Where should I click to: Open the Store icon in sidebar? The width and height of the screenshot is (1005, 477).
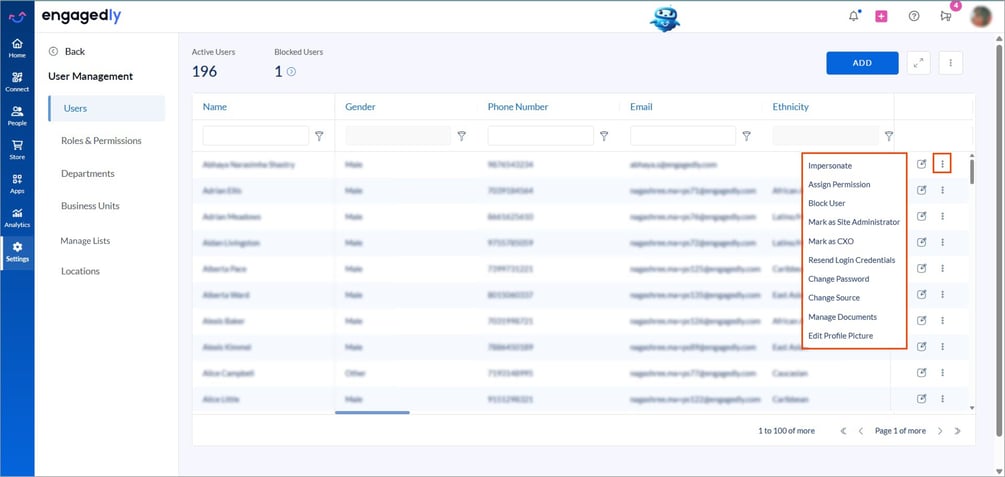[x=17, y=150]
